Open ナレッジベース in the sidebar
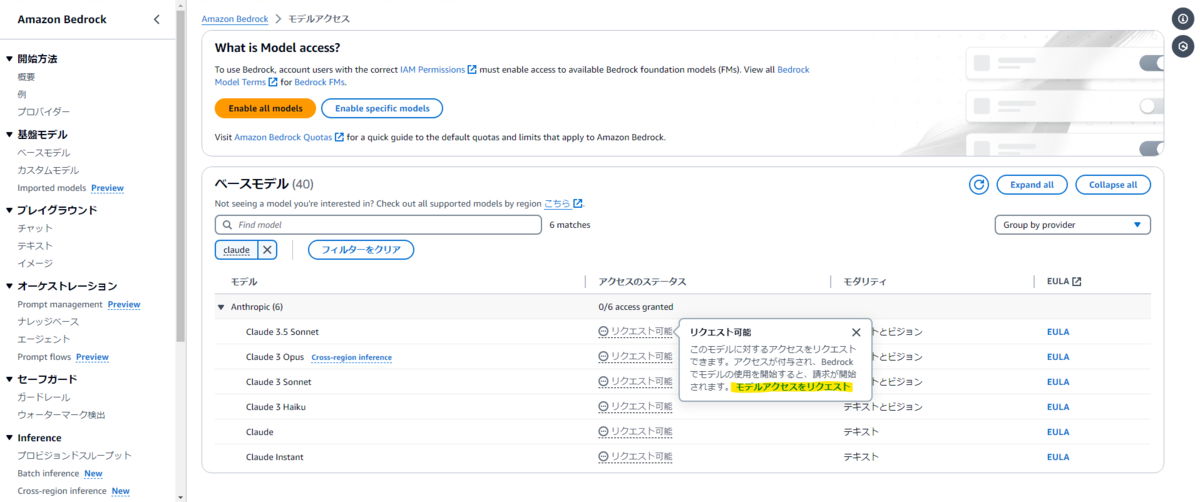The width and height of the screenshot is (1200, 502). click(x=48, y=322)
